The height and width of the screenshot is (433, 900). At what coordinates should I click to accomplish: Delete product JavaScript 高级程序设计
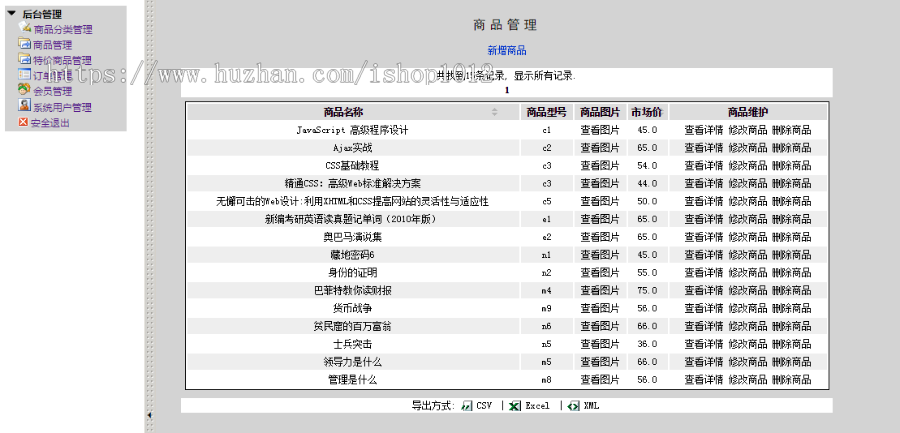(792, 130)
